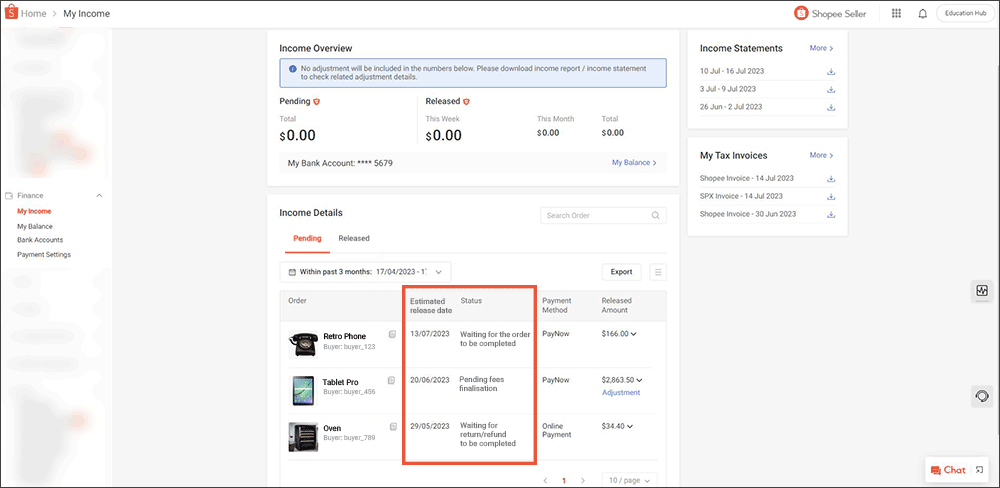Click the Shopee Seller logo icon

pos(801,13)
